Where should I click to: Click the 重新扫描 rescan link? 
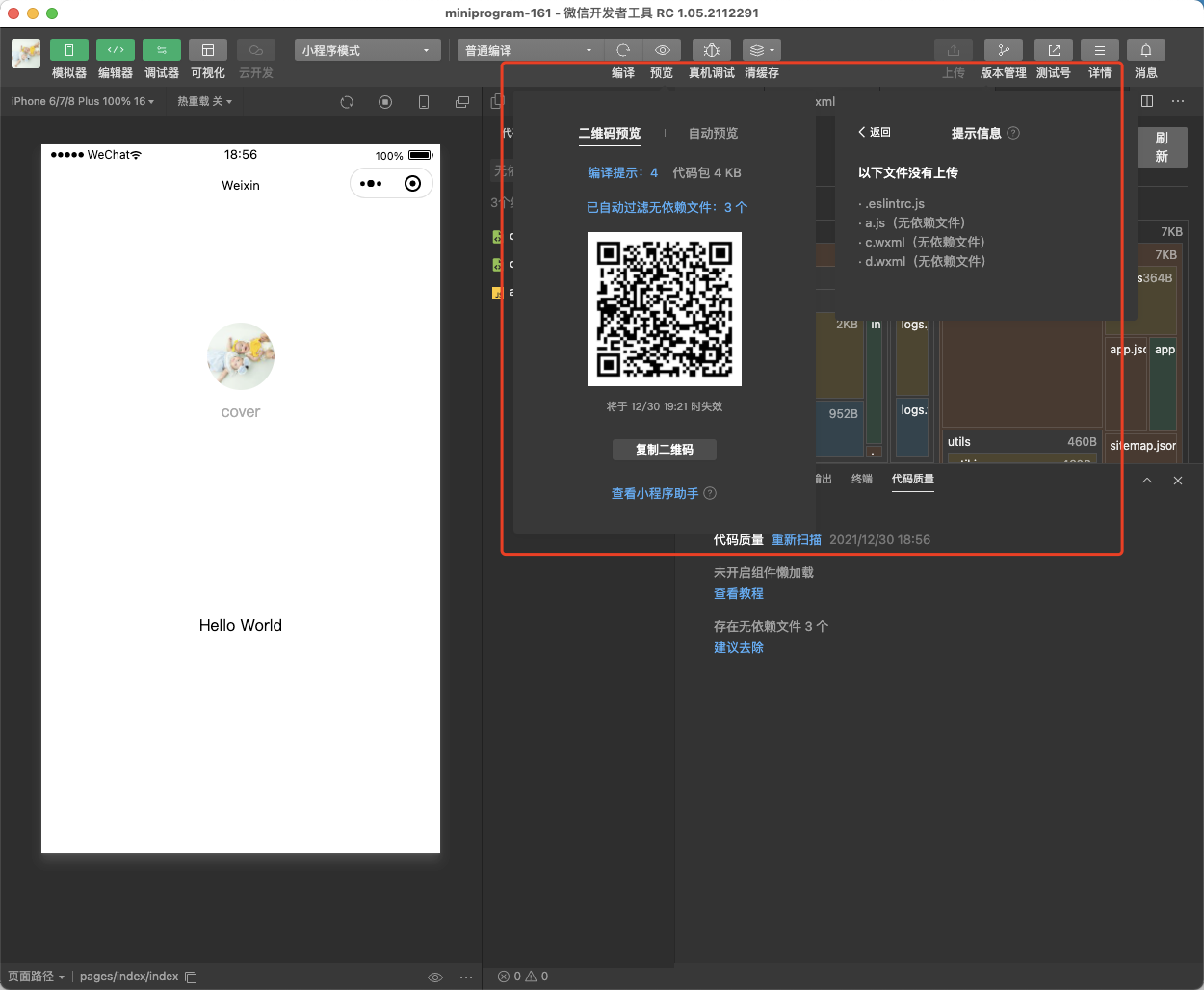pyautogui.click(x=797, y=540)
